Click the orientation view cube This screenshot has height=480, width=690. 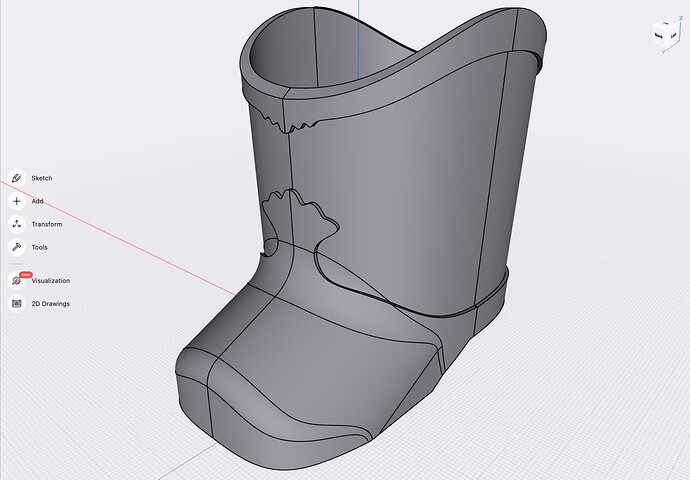[x=665, y=34]
